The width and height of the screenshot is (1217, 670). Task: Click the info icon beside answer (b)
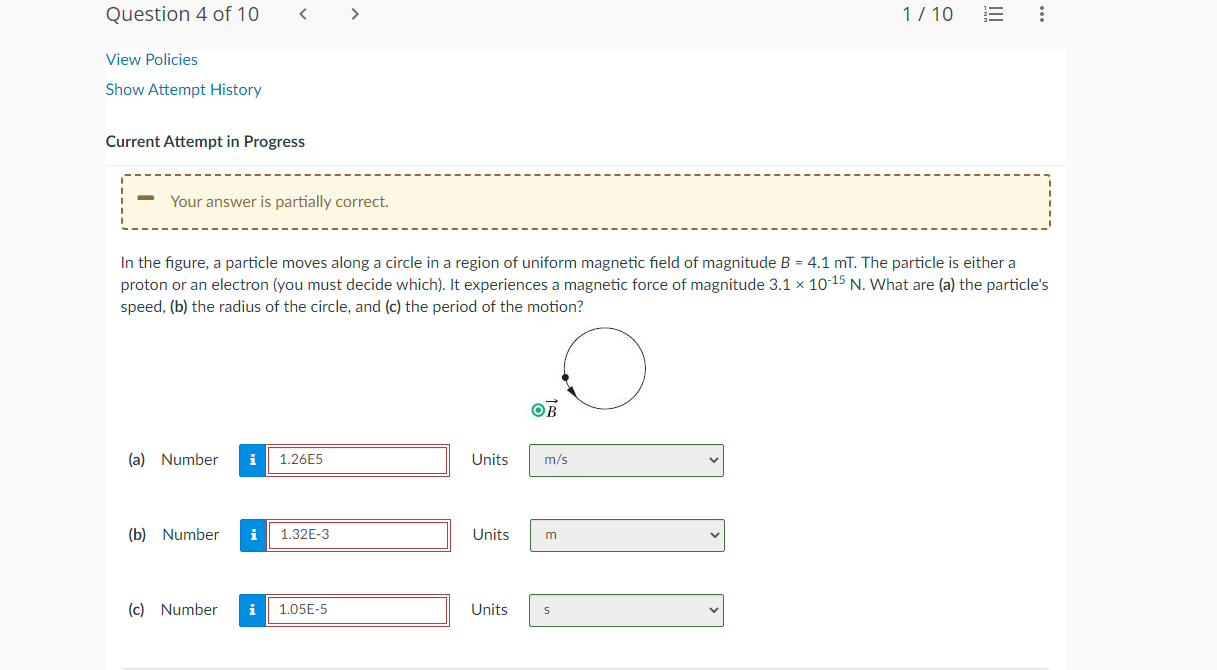(x=253, y=535)
